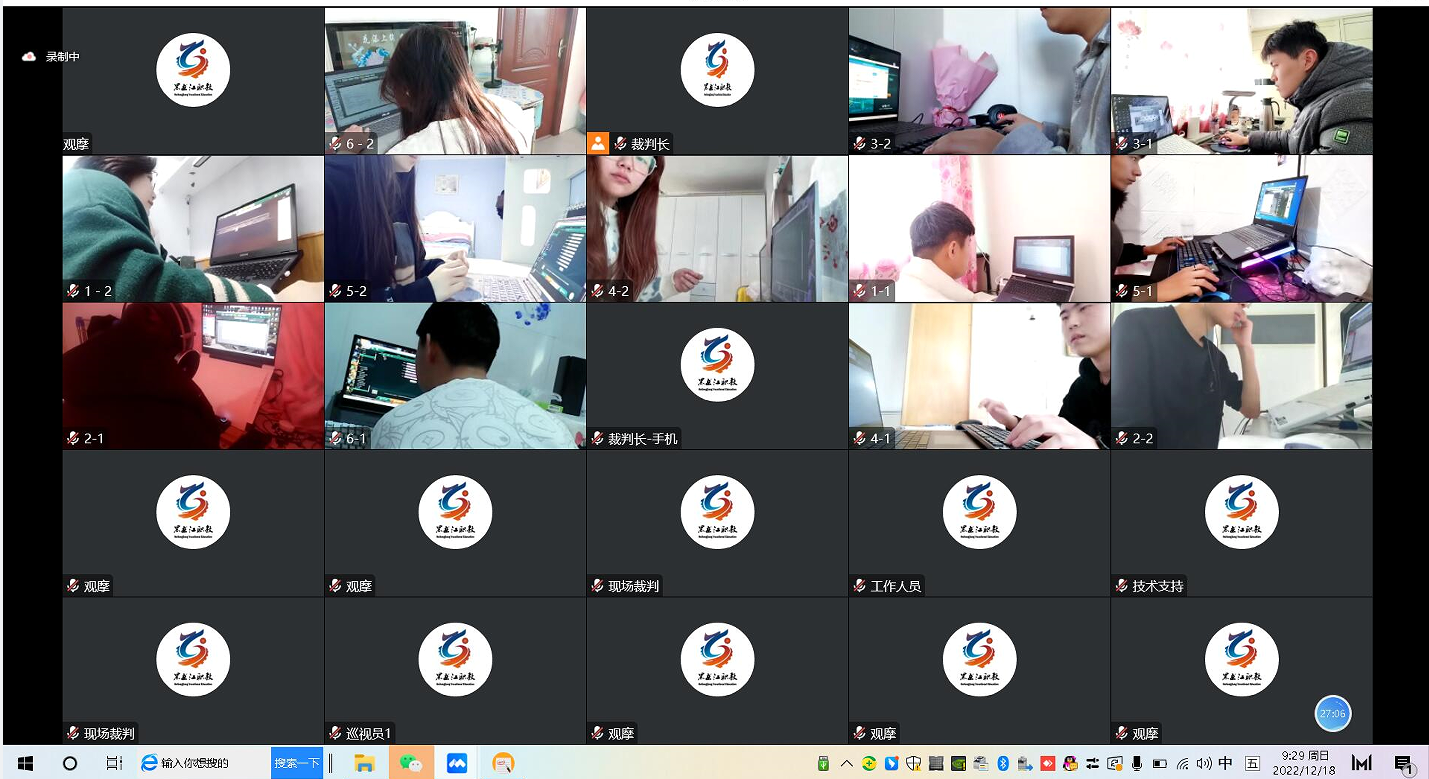Open File Explorer from the taskbar
Screen dimensions: 1429x779
(x=364, y=763)
